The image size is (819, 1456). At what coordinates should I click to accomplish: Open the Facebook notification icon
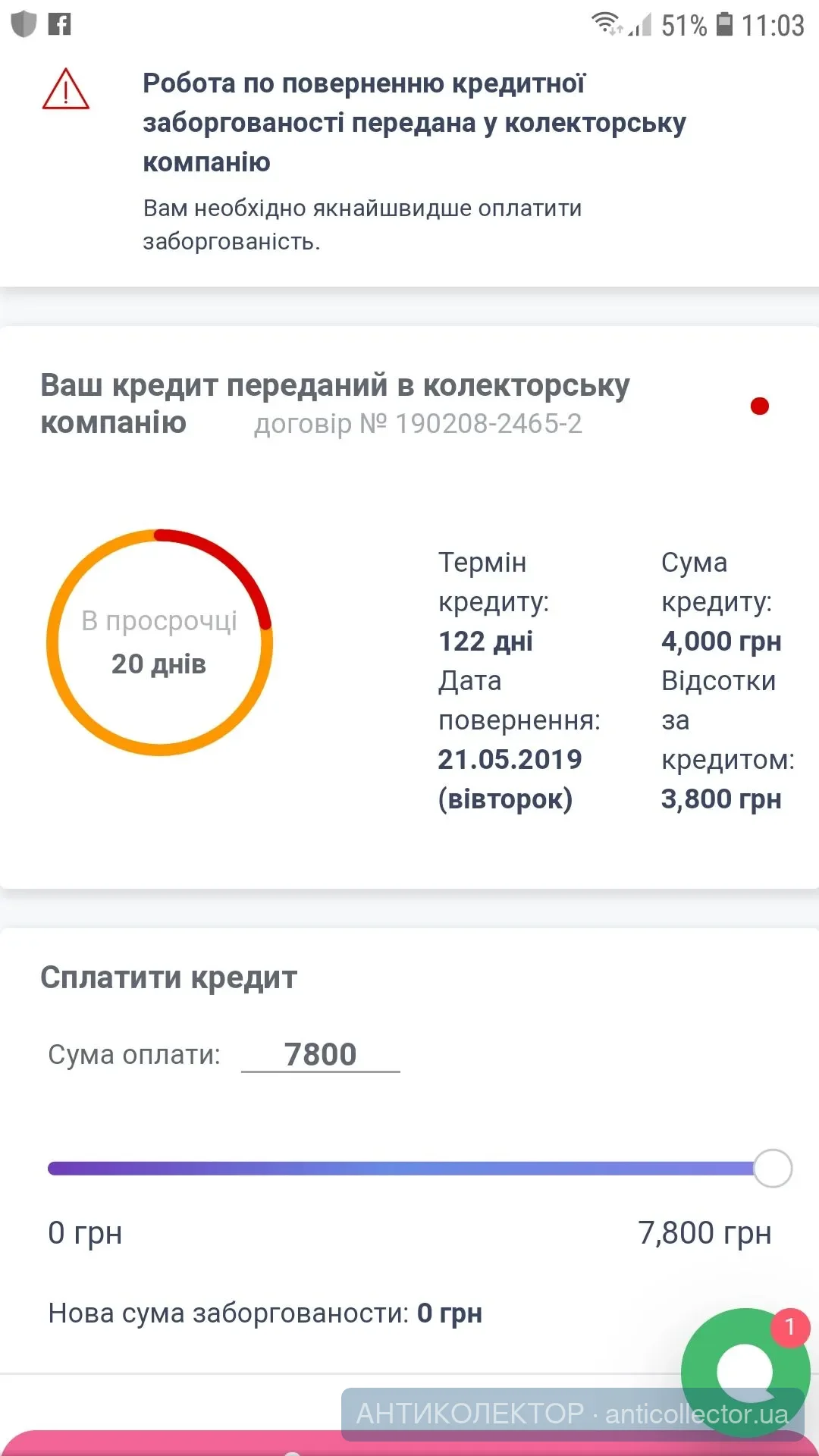click(x=60, y=24)
